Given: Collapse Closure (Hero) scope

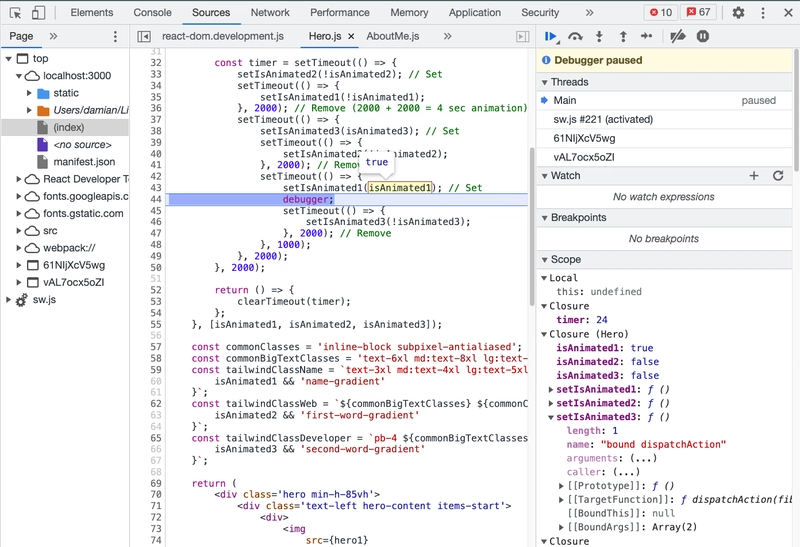Looking at the screenshot, I should point(544,334).
